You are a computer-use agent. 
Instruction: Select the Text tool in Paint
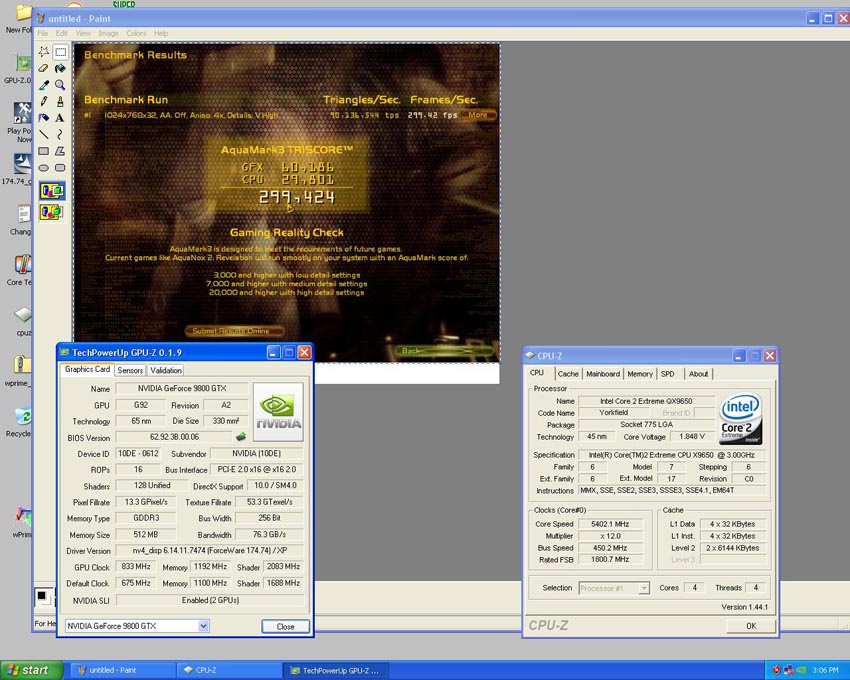click(60, 118)
